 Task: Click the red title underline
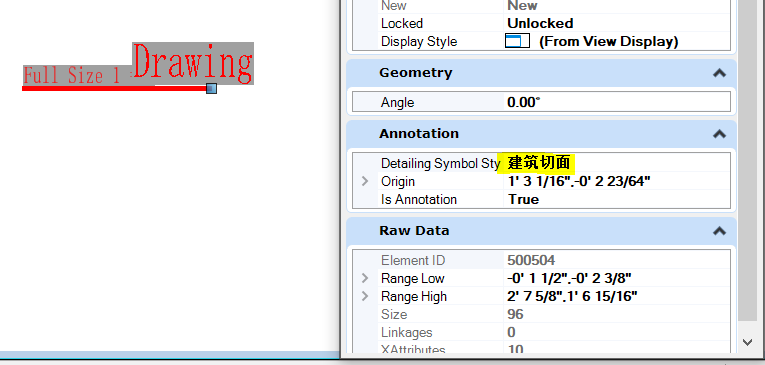click(114, 88)
